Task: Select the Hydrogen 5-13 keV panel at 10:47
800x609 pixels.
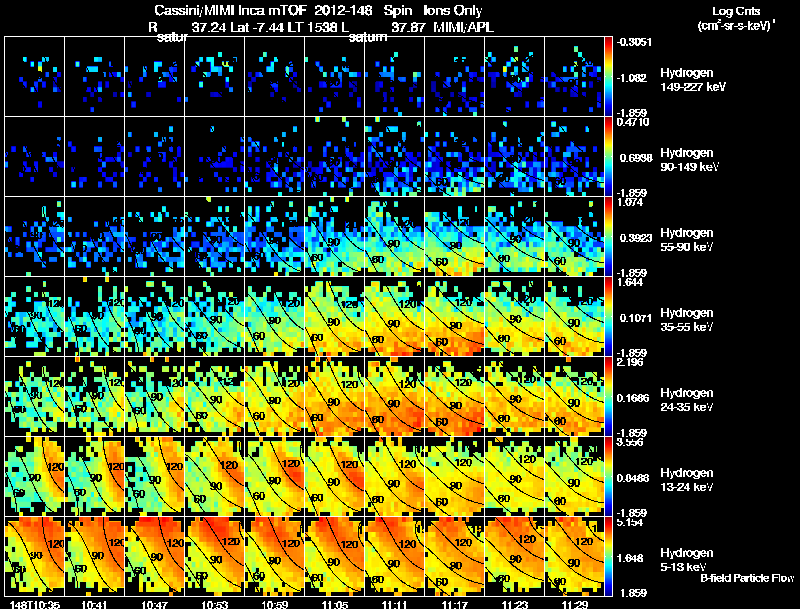Action: pyautogui.click(x=155, y=556)
